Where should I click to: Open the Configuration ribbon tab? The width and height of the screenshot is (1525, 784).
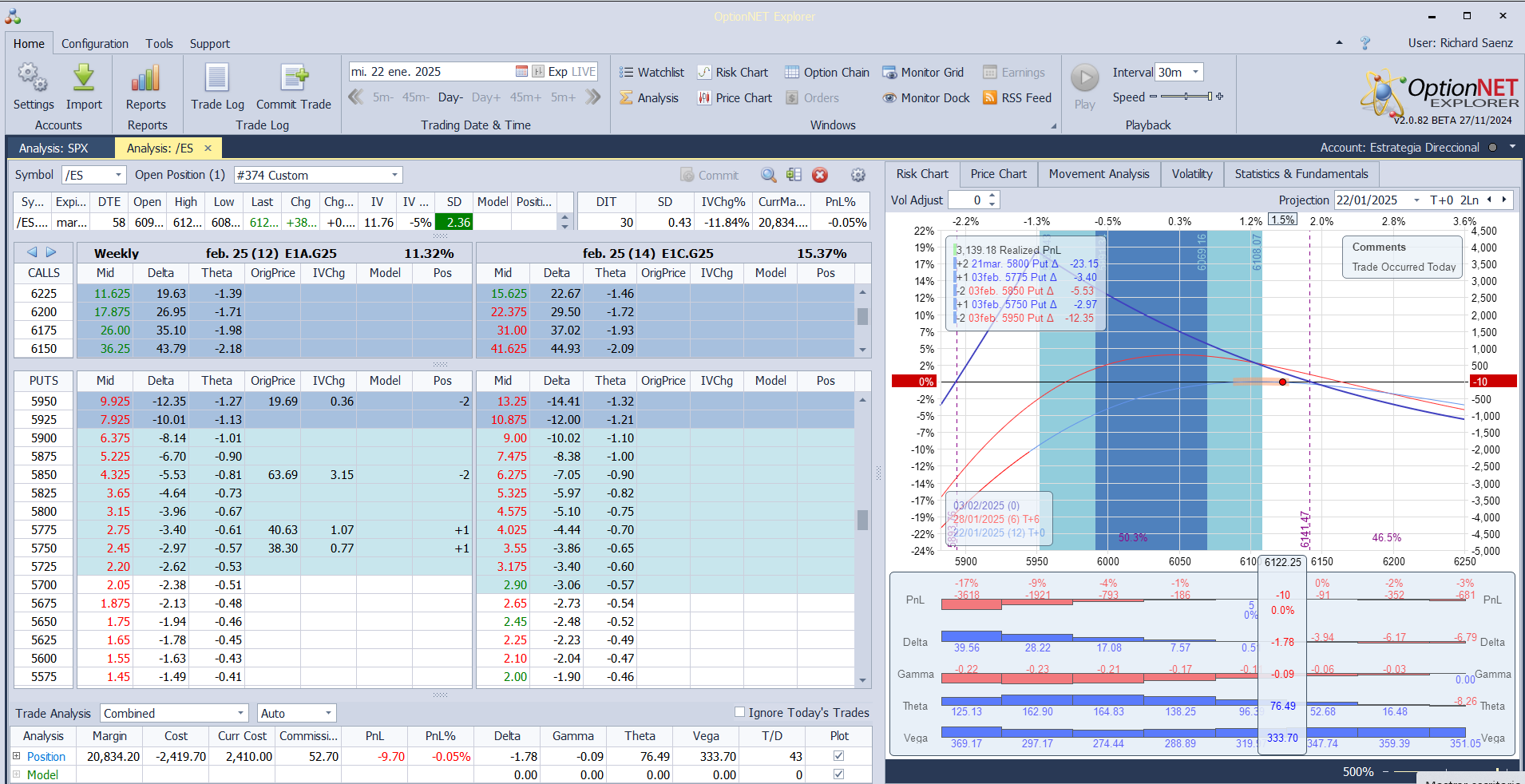(95, 44)
